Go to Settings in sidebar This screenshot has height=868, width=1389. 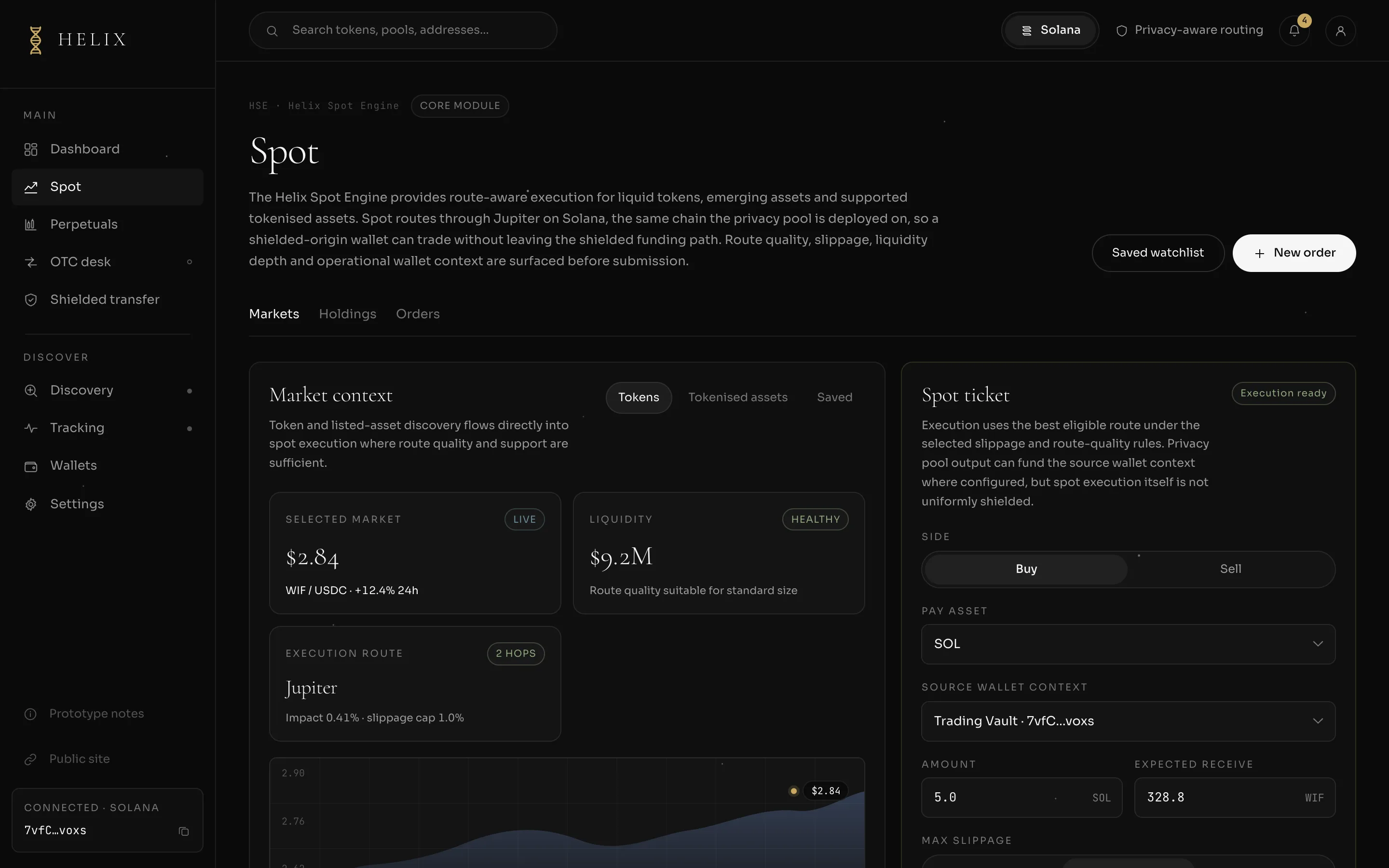108,504
